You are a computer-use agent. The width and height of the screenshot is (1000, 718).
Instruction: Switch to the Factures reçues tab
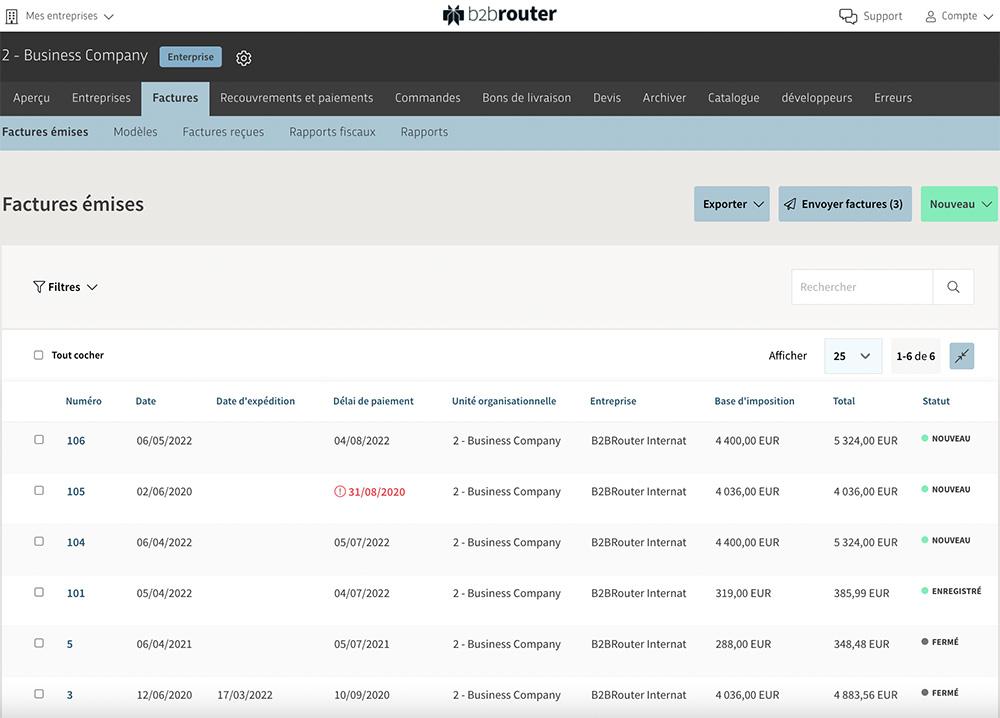[222, 131]
